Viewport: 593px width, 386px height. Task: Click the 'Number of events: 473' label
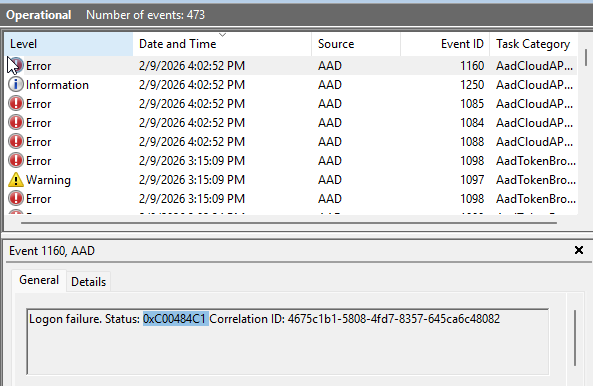(145, 15)
